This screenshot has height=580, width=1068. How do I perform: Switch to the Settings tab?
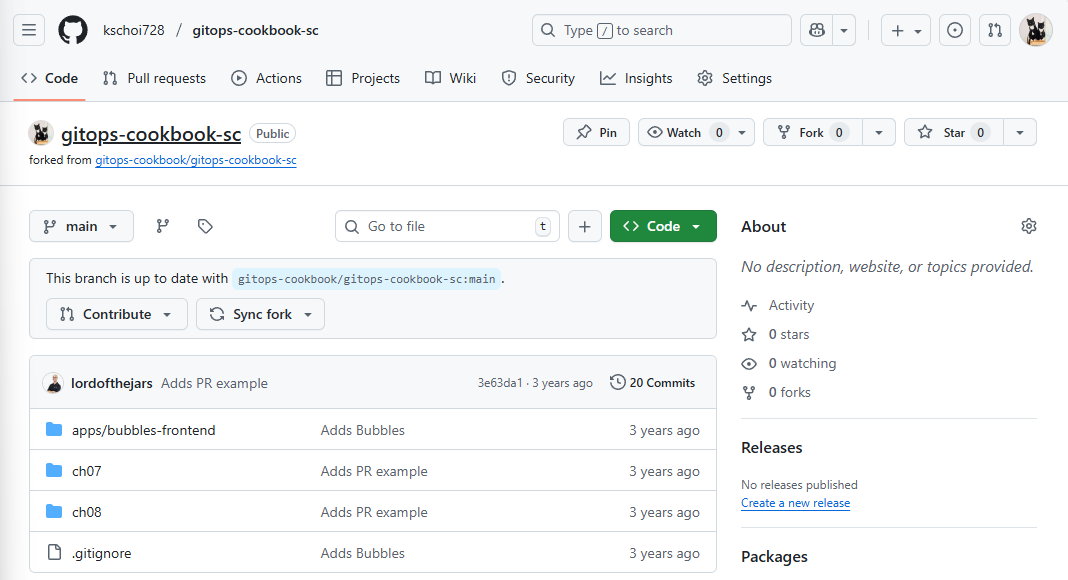point(734,78)
